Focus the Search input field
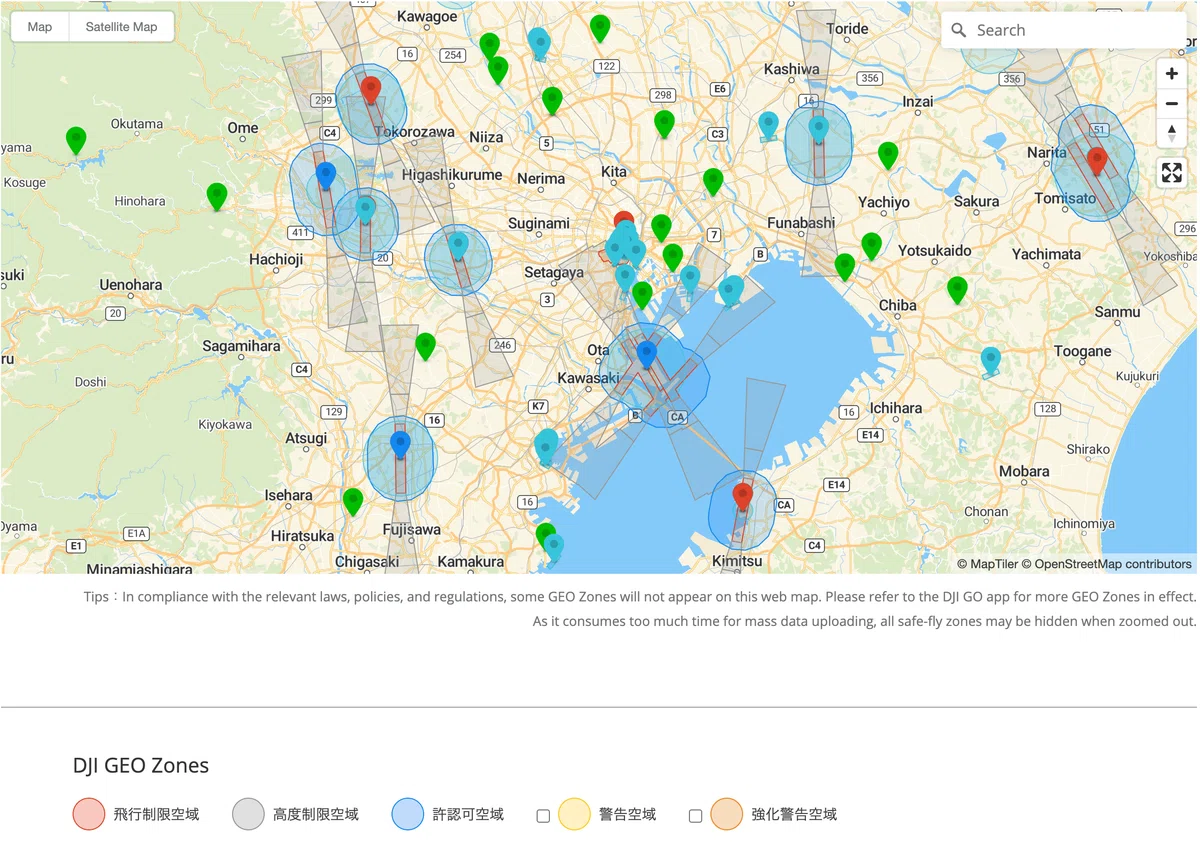The width and height of the screenshot is (1200, 842). click(1064, 30)
